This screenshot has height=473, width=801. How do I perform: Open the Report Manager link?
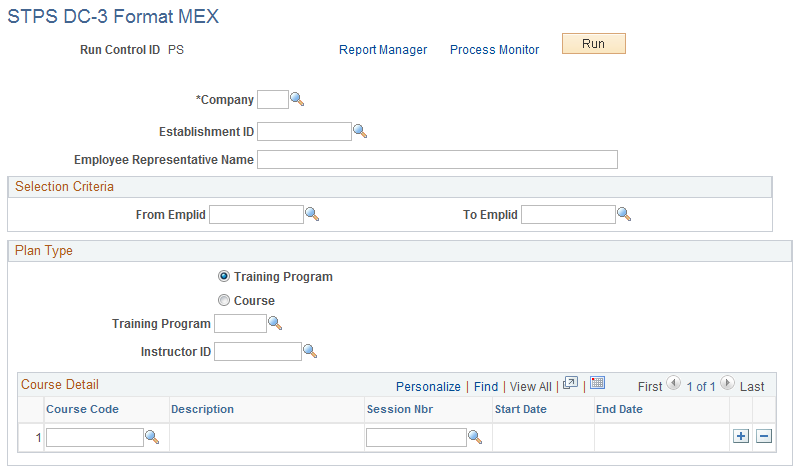point(383,50)
